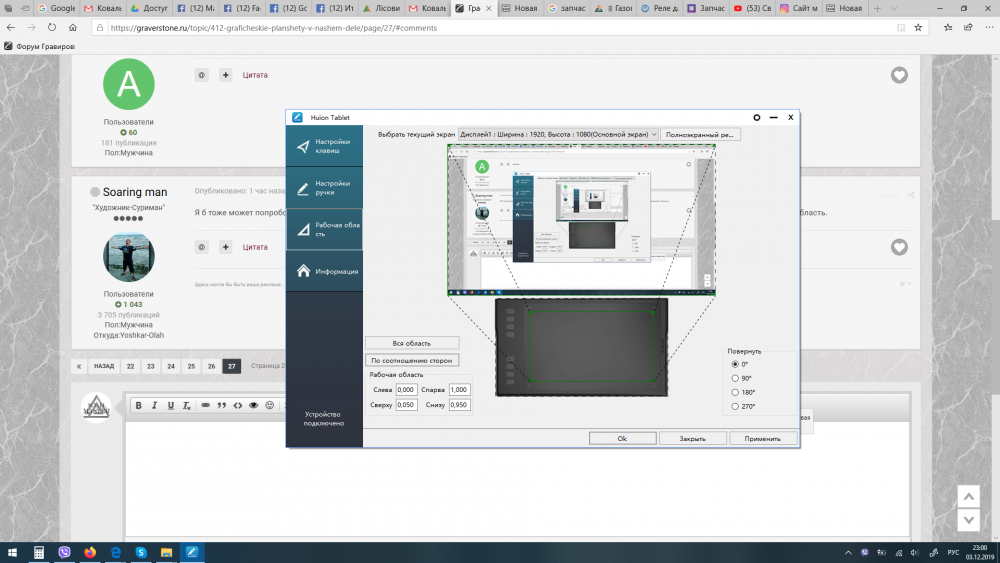Image resolution: width=1000 pixels, height=563 pixels.
Task: Open the Информация home icon section
Action: tap(324, 271)
